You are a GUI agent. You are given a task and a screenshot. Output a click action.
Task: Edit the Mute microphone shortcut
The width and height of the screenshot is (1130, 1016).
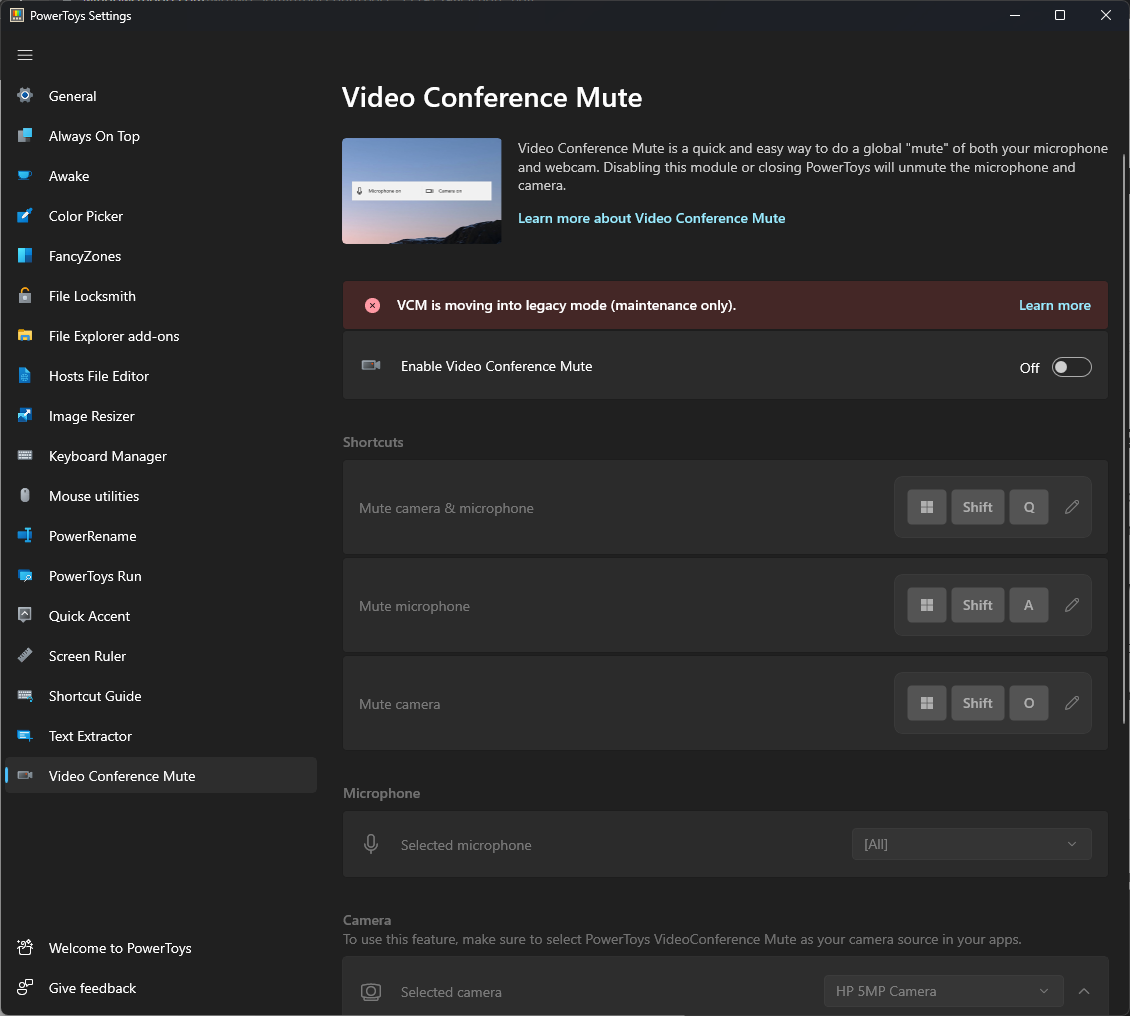coord(1072,605)
